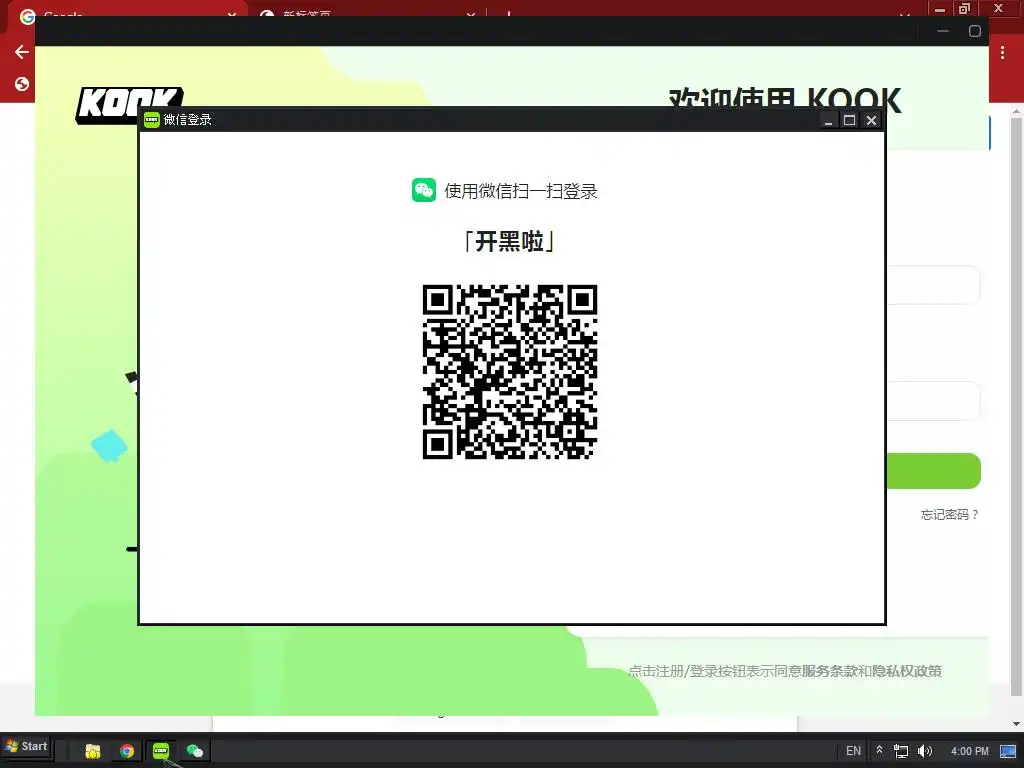1024x768 pixels.
Task: Restore down the browser window
Action: point(965,8)
